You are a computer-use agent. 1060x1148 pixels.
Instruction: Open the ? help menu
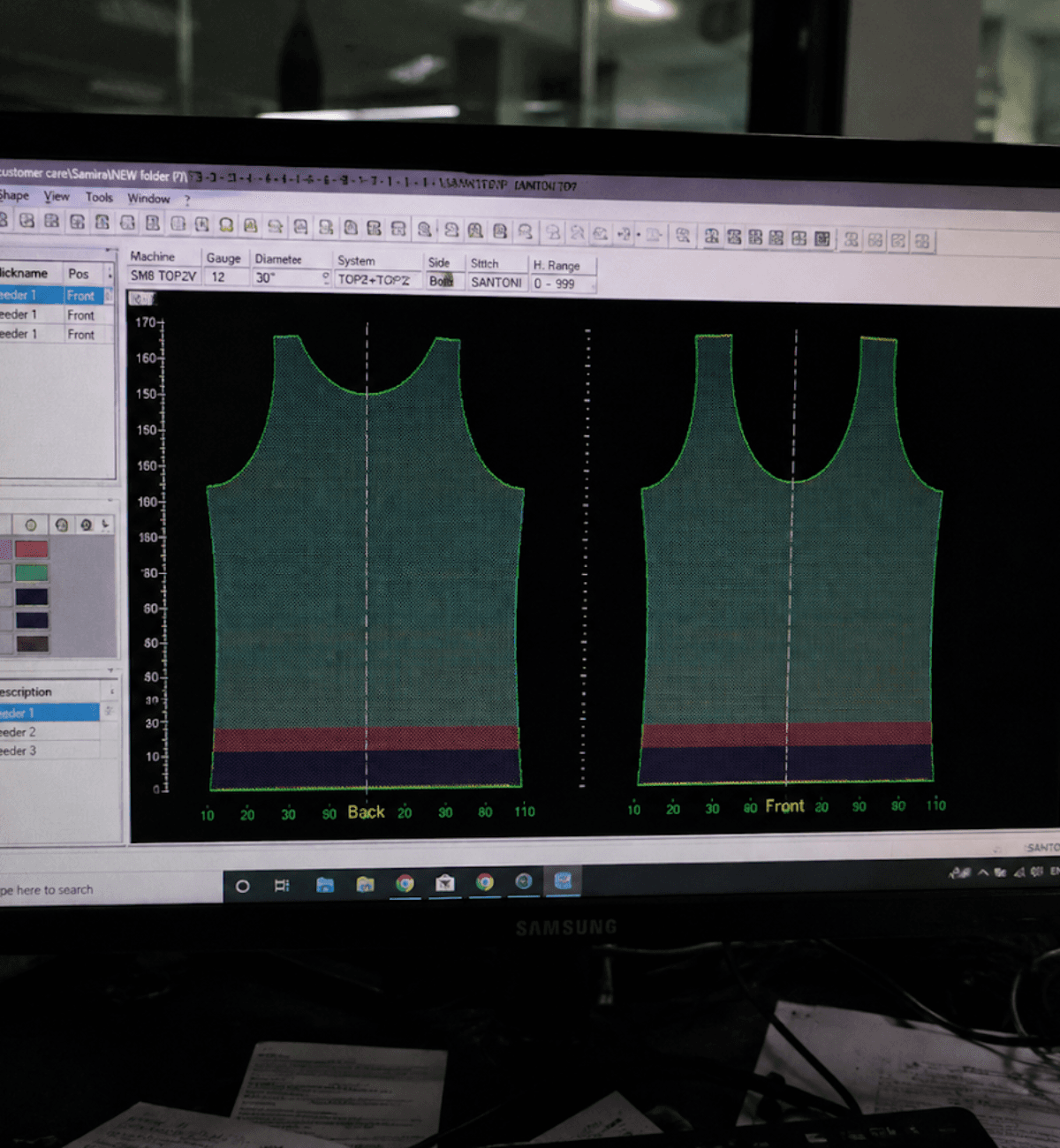tap(186, 200)
